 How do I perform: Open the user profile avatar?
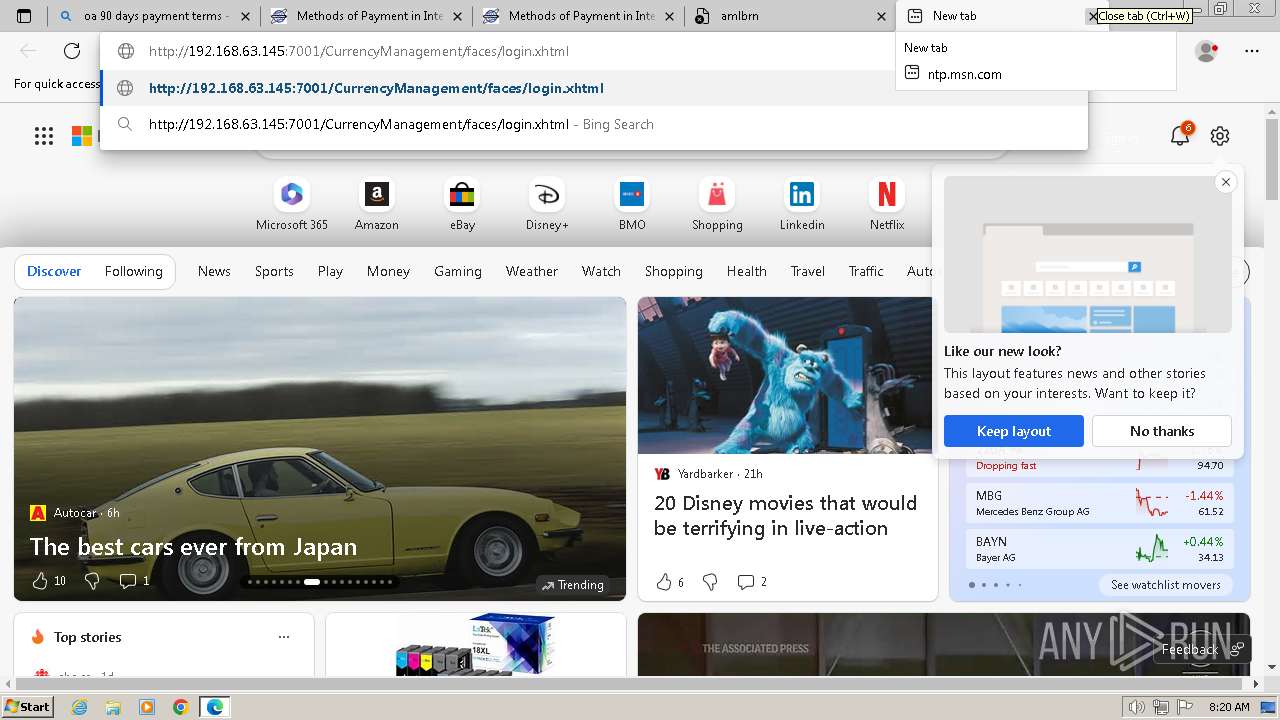point(1207,51)
